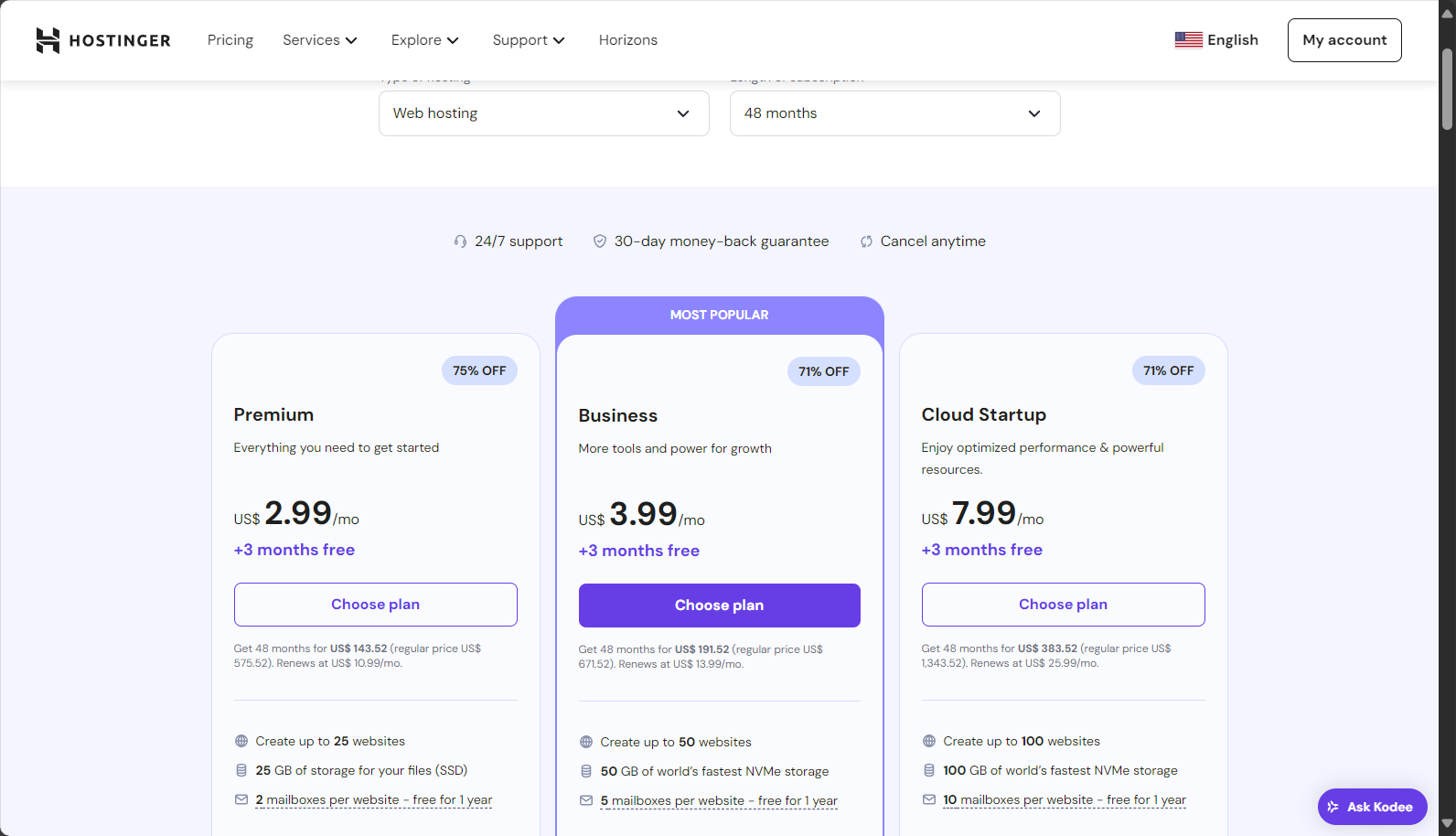This screenshot has height=836, width=1456.
Task: Click 'Everything you need to get started' text
Action: tap(337, 447)
